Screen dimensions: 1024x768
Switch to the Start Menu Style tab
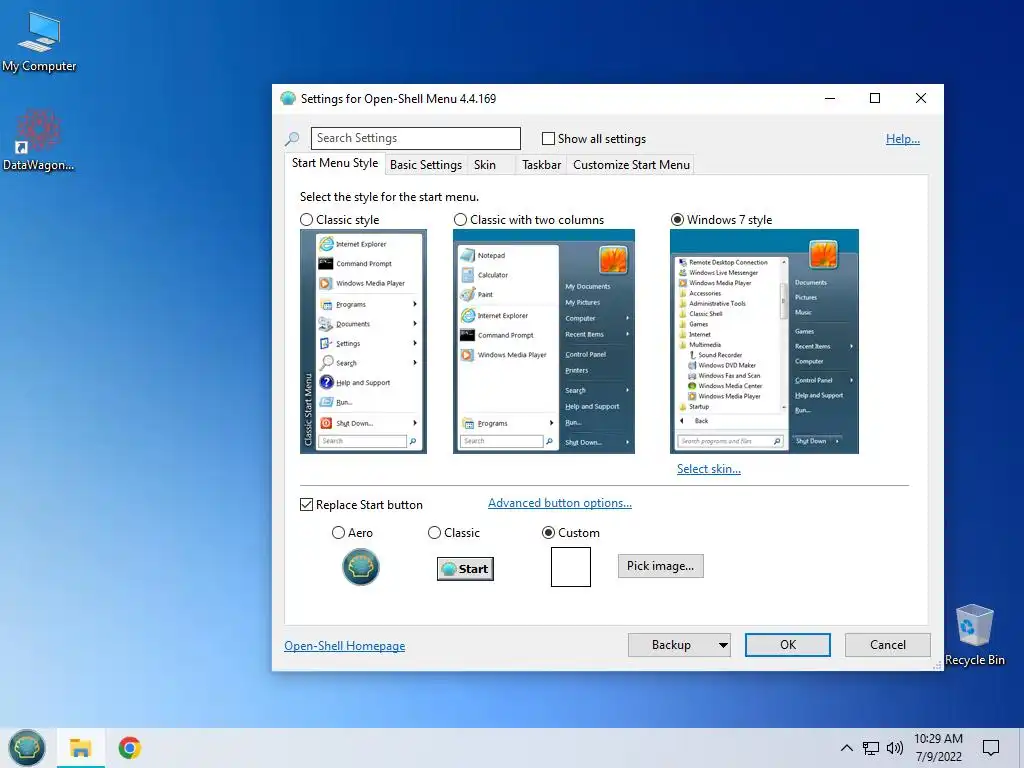tap(334, 163)
